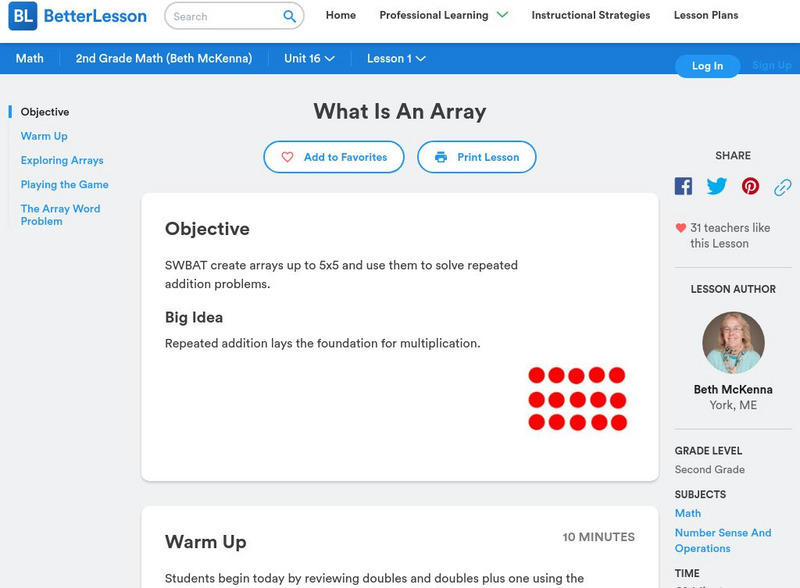Click the red dot array image

click(x=577, y=399)
